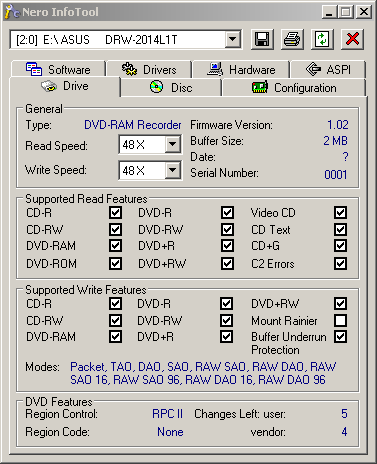Click the user changes left value 5
The image size is (377, 464).
[x=344, y=414]
